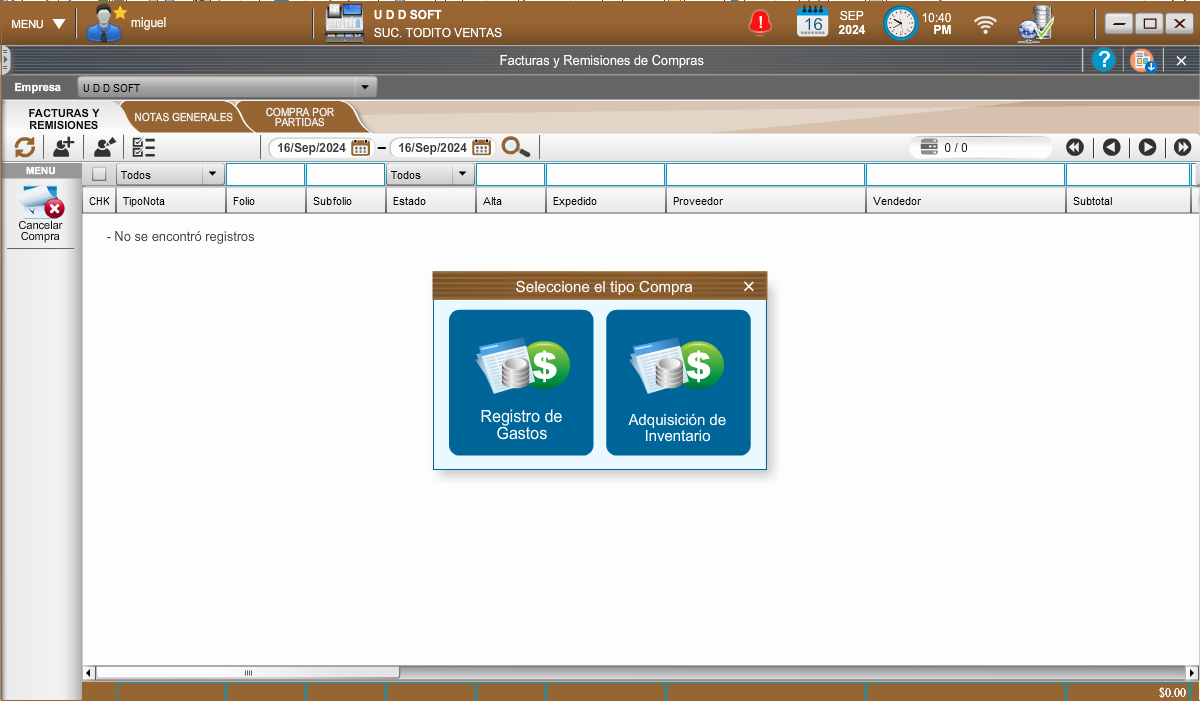The width and height of the screenshot is (1200, 701).
Task: Open the blue help question mark
Action: [1103, 60]
